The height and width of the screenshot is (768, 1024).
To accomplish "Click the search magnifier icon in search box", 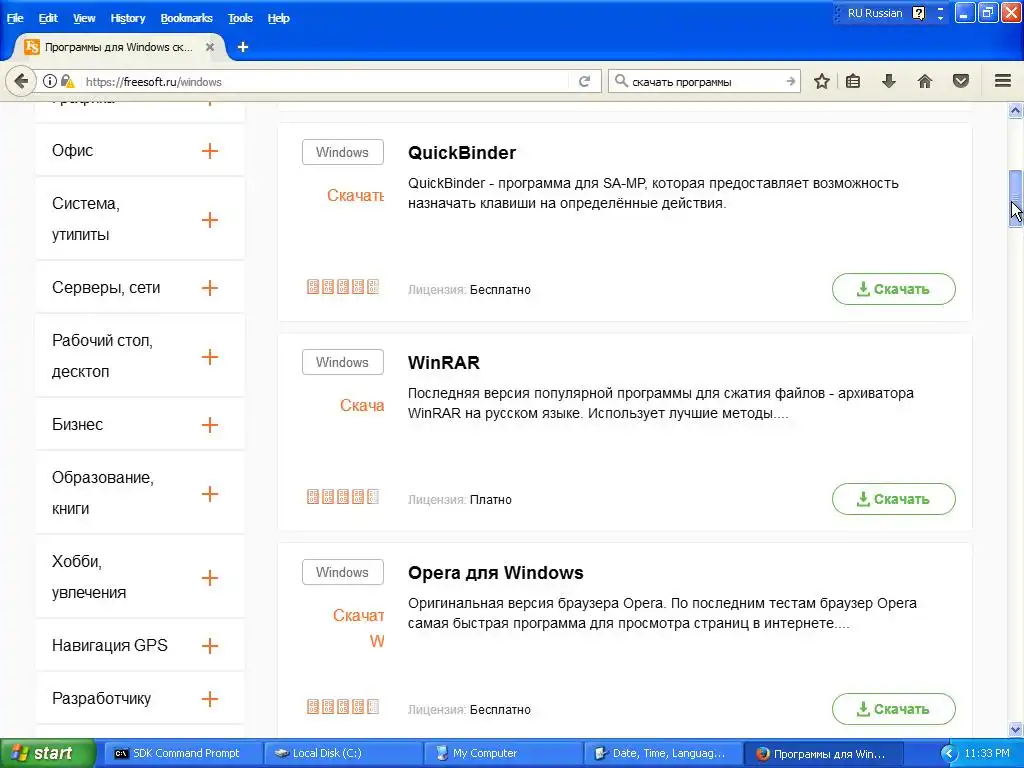I will 621,81.
